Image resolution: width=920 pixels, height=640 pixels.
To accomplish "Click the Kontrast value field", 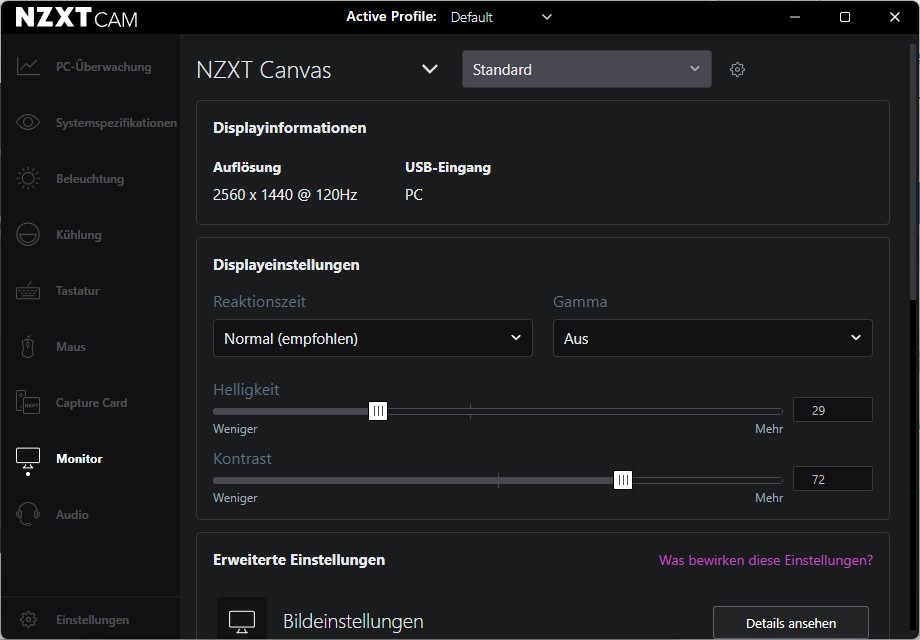I will 832,479.
